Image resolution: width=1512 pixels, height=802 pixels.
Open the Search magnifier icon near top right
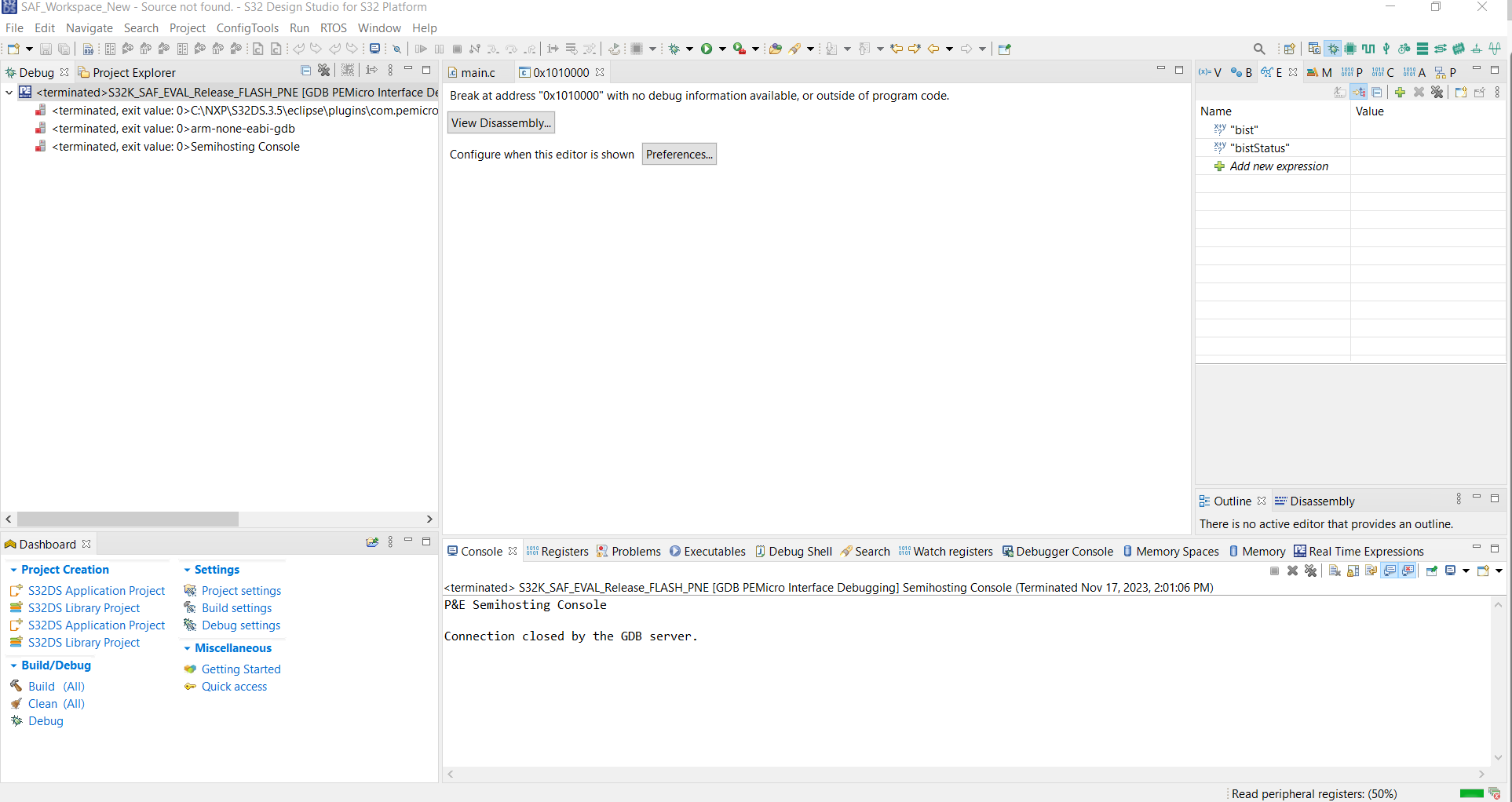tap(1259, 48)
